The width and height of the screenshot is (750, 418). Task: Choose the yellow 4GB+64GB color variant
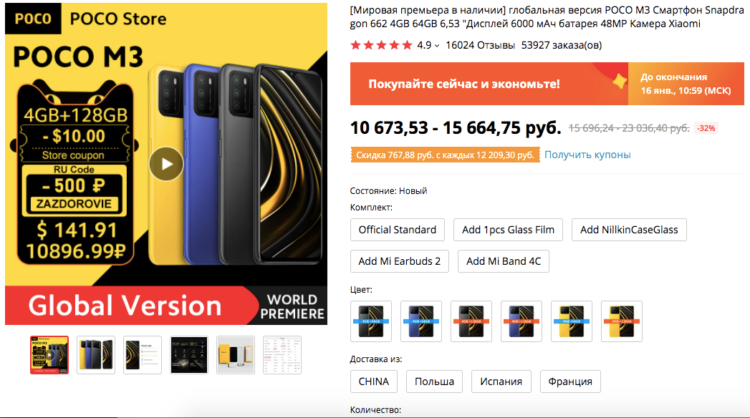click(572, 321)
